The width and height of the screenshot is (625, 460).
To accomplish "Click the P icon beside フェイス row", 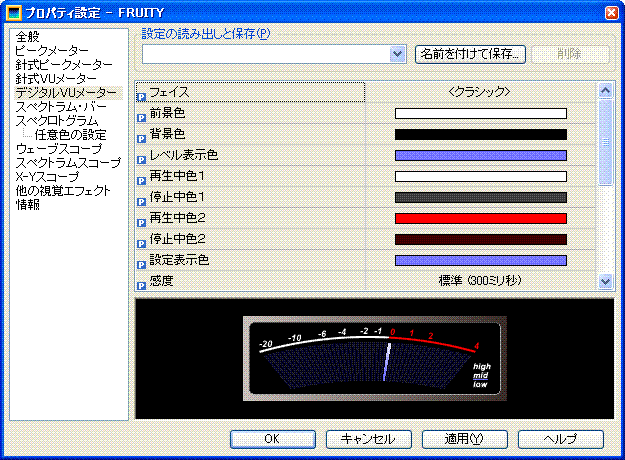I will point(141,93).
